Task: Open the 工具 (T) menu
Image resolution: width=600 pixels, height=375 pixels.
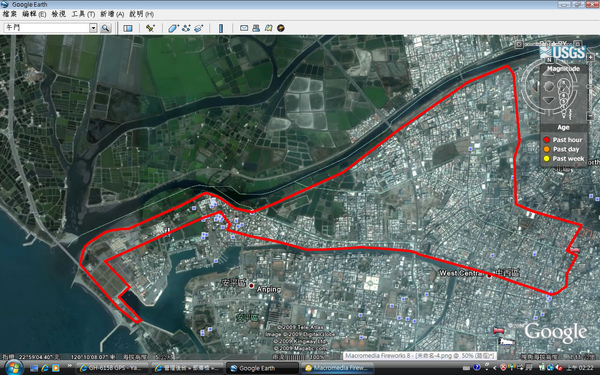Action: (x=83, y=14)
